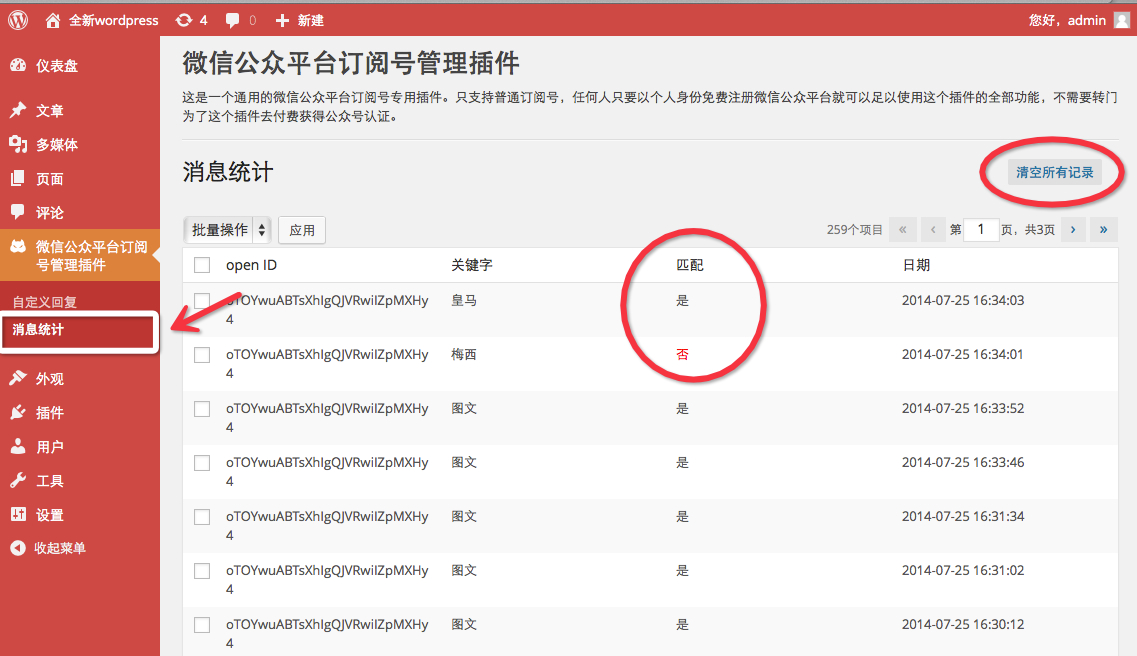
Task: Go to next page with › button
Action: pos(1073,230)
